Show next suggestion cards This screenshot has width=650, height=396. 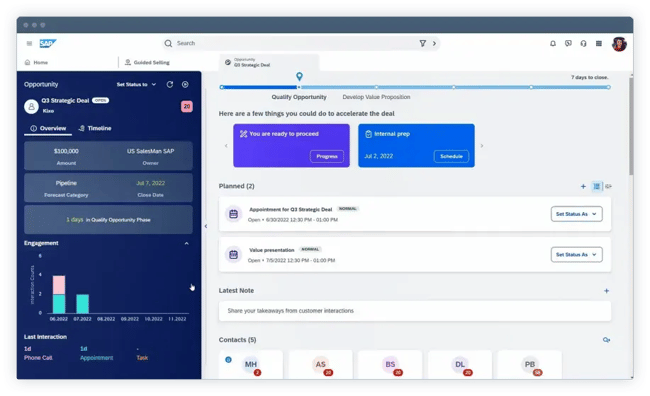click(481, 146)
